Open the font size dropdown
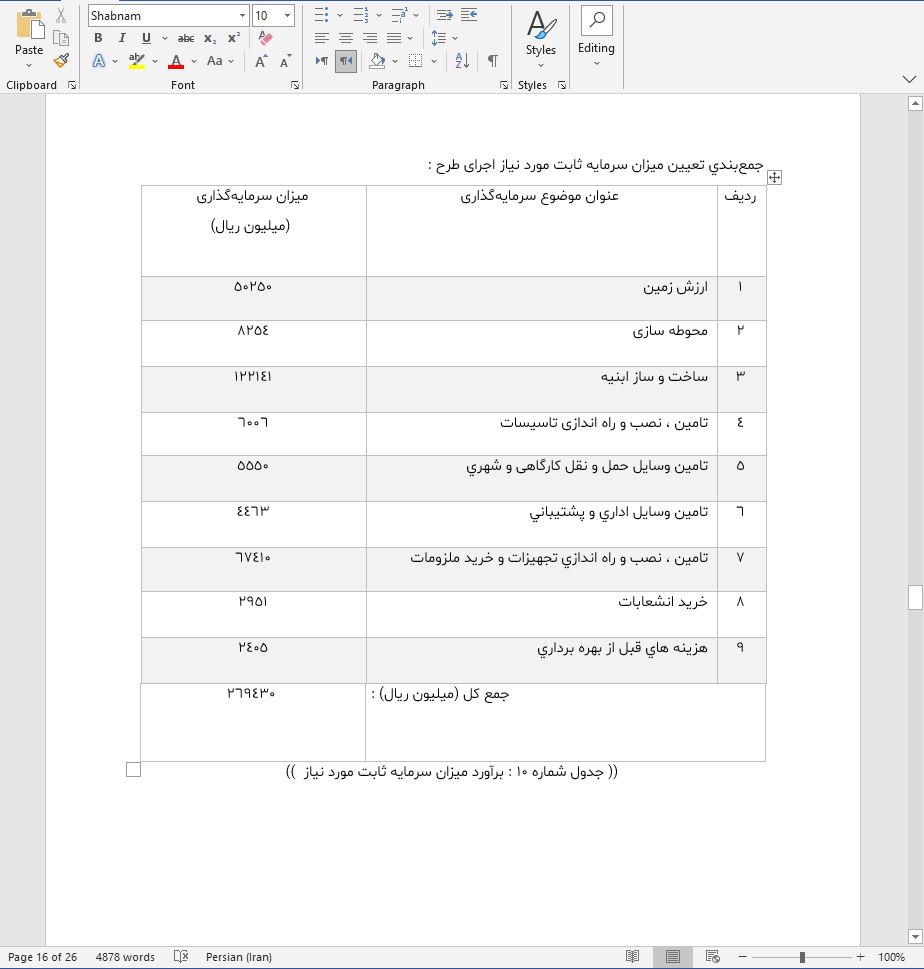Screen dimensions: 924x969 (x=287, y=15)
